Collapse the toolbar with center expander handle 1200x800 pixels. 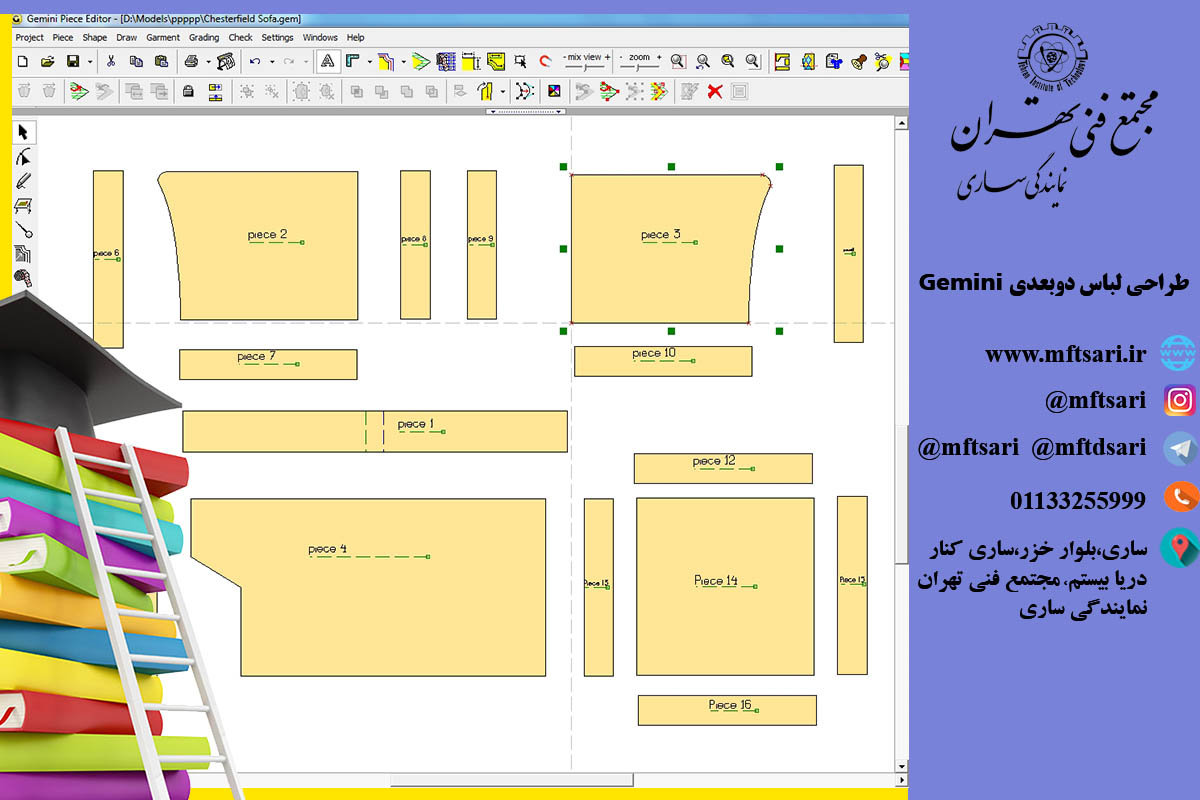(526, 112)
